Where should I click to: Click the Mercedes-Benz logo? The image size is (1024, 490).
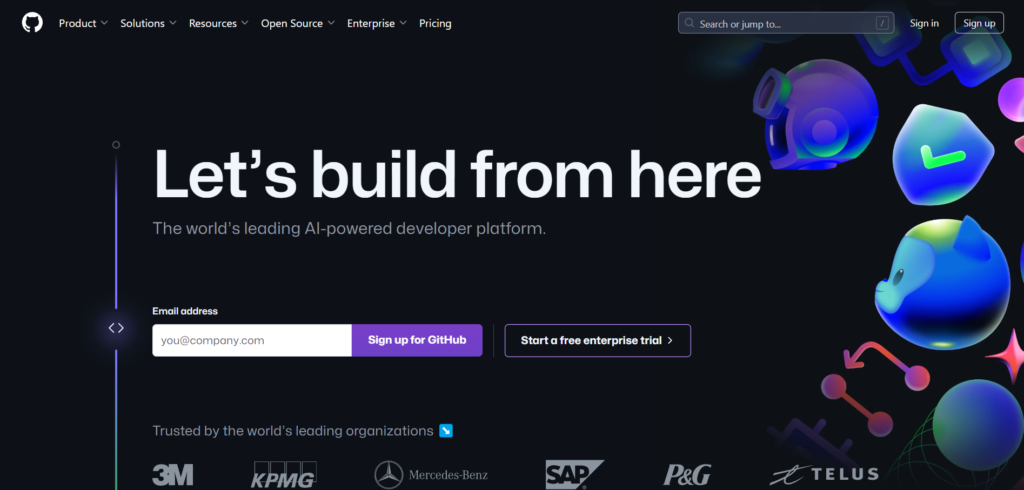tap(432, 474)
